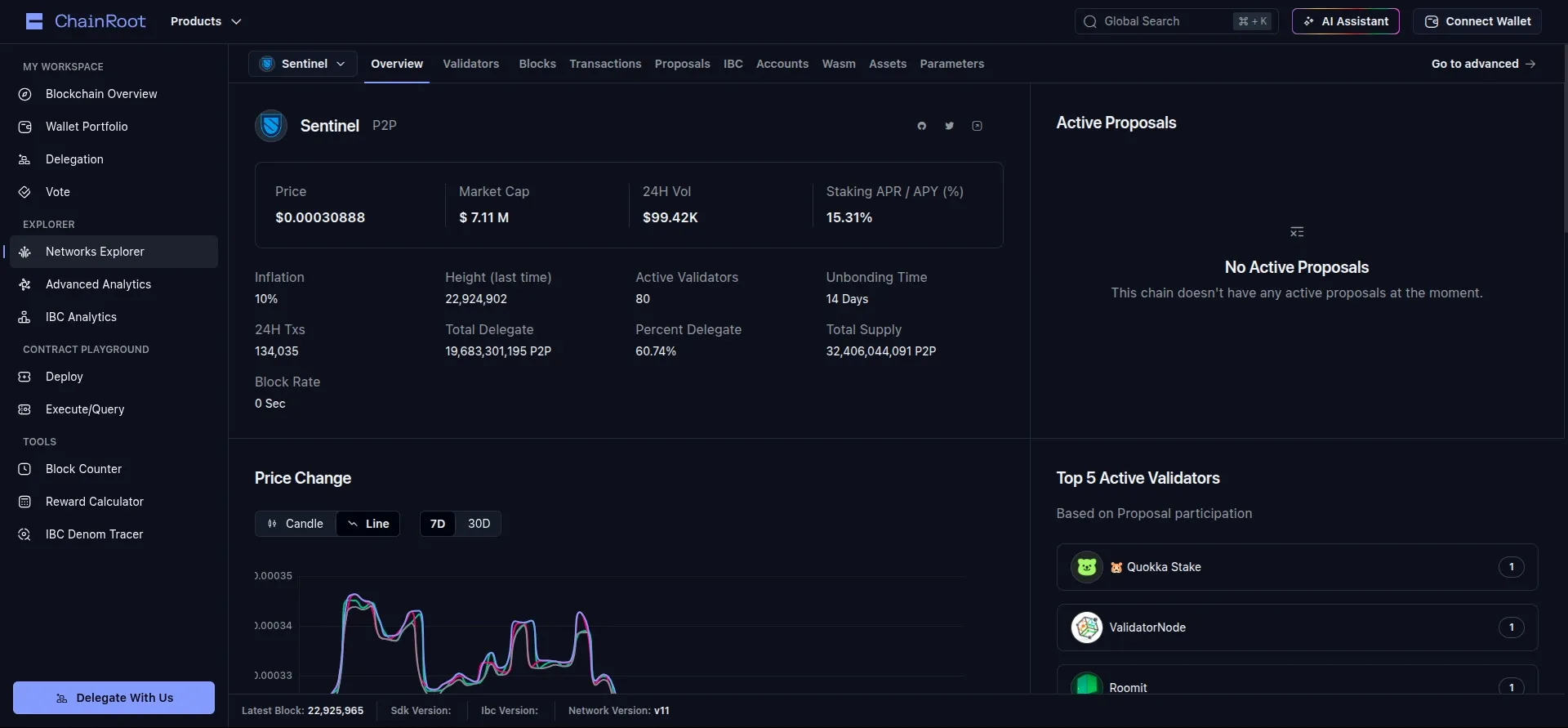This screenshot has height=728, width=1568.
Task: Click the Reward Calculator icon
Action: pos(24,502)
